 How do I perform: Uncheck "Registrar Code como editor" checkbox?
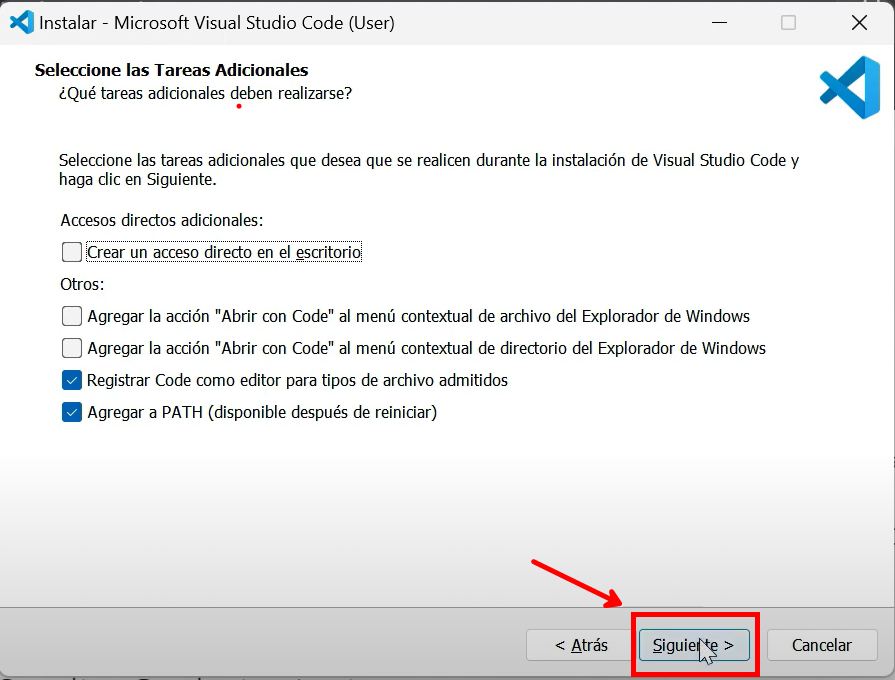point(72,380)
